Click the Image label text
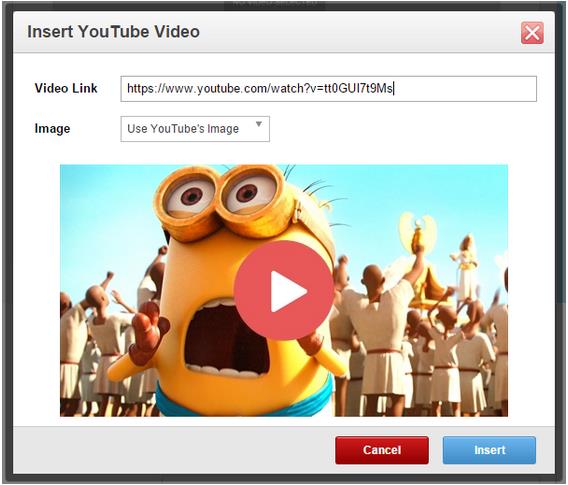This screenshot has width=568, height=485. (53, 129)
